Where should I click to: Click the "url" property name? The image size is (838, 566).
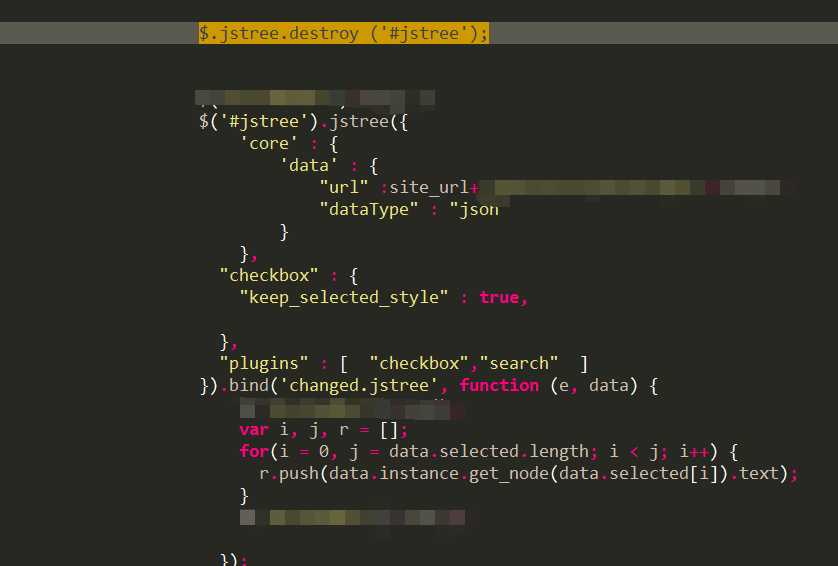344,188
